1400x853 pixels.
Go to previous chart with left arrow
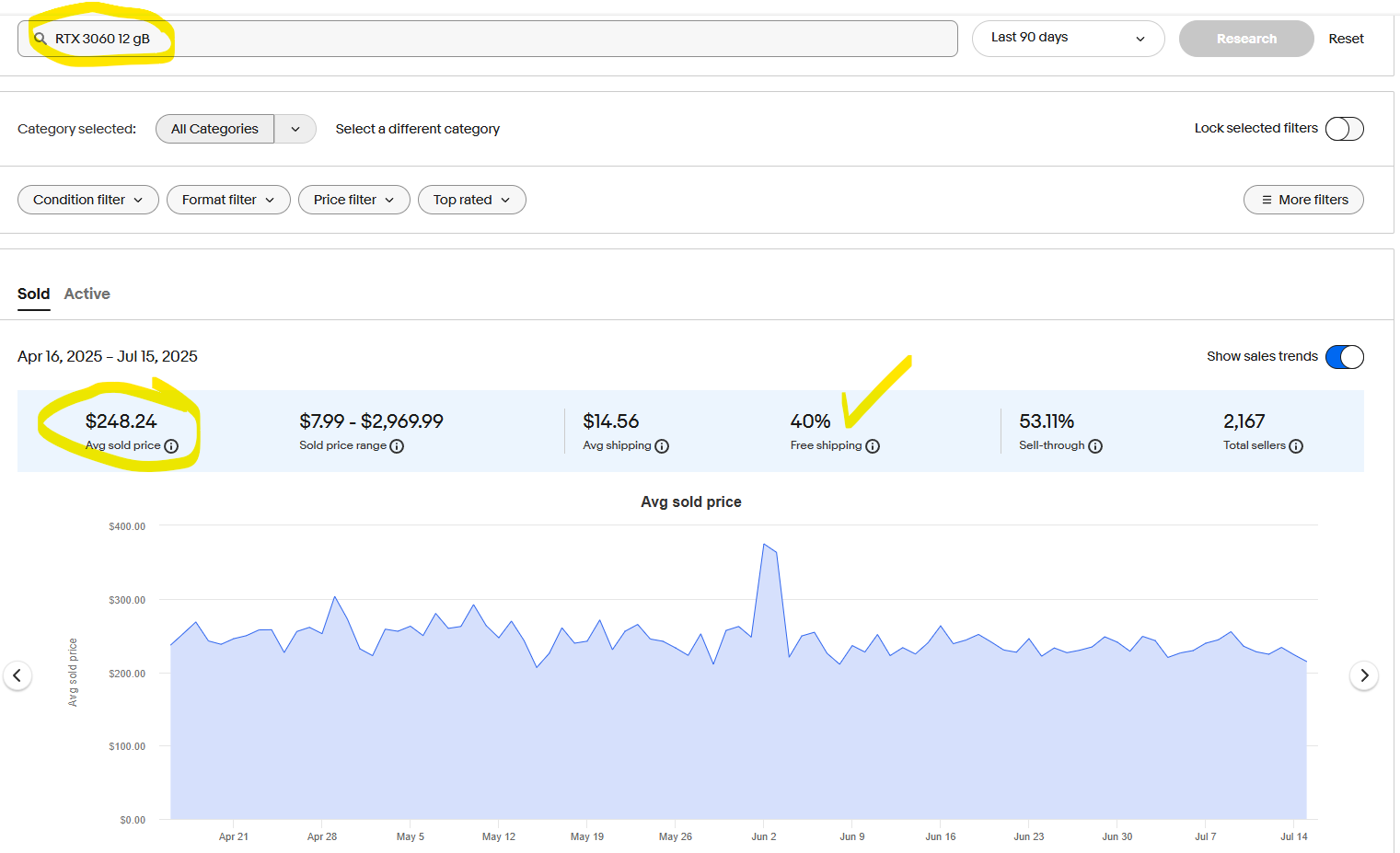(x=17, y=675)
